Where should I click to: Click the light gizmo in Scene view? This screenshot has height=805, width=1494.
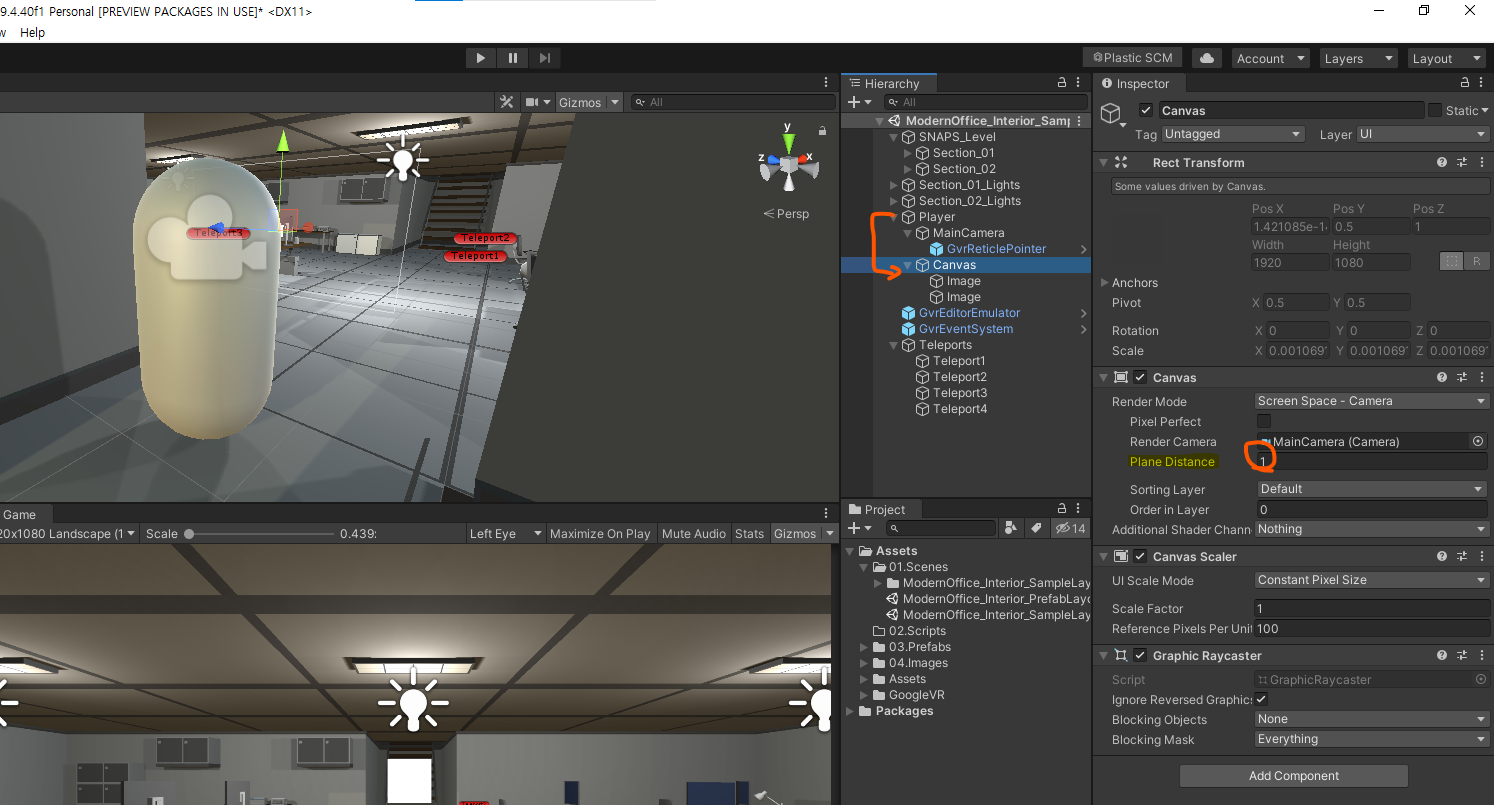point(403,161)
